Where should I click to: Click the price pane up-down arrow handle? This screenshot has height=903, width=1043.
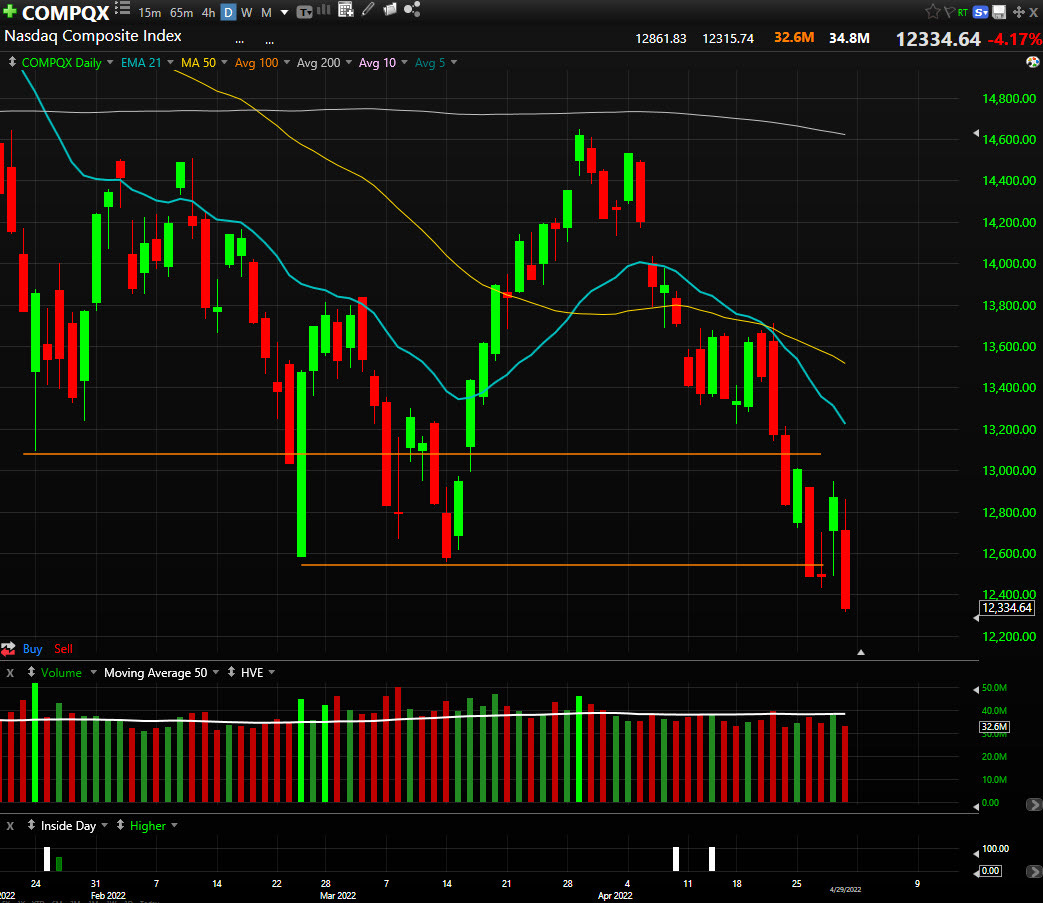[x=11, y=62]
